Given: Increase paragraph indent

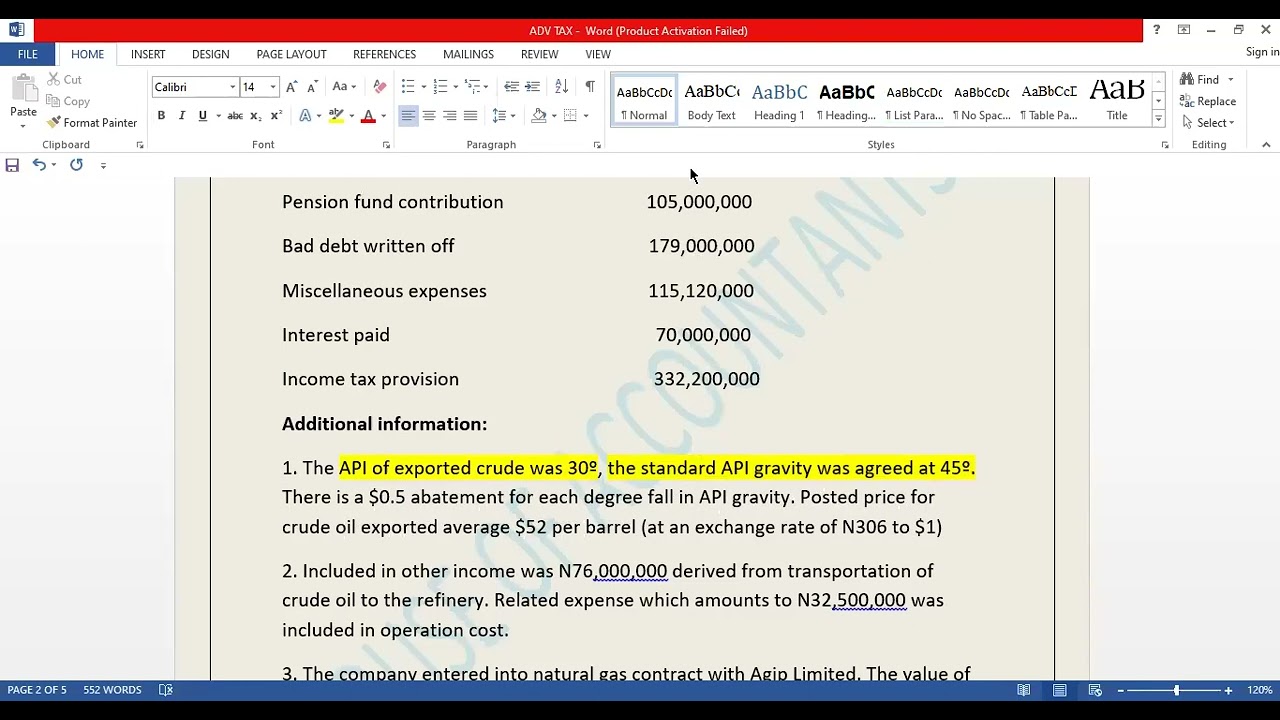Looking at the screenshot, I should pos(532,87).
